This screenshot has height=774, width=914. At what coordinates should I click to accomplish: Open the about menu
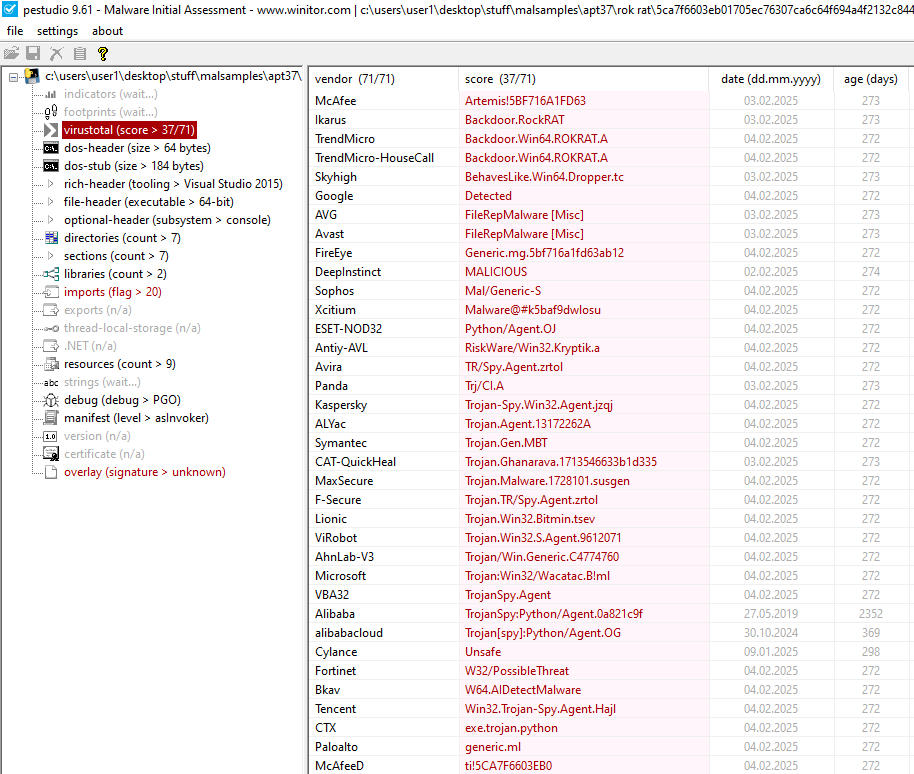point(107,31)
